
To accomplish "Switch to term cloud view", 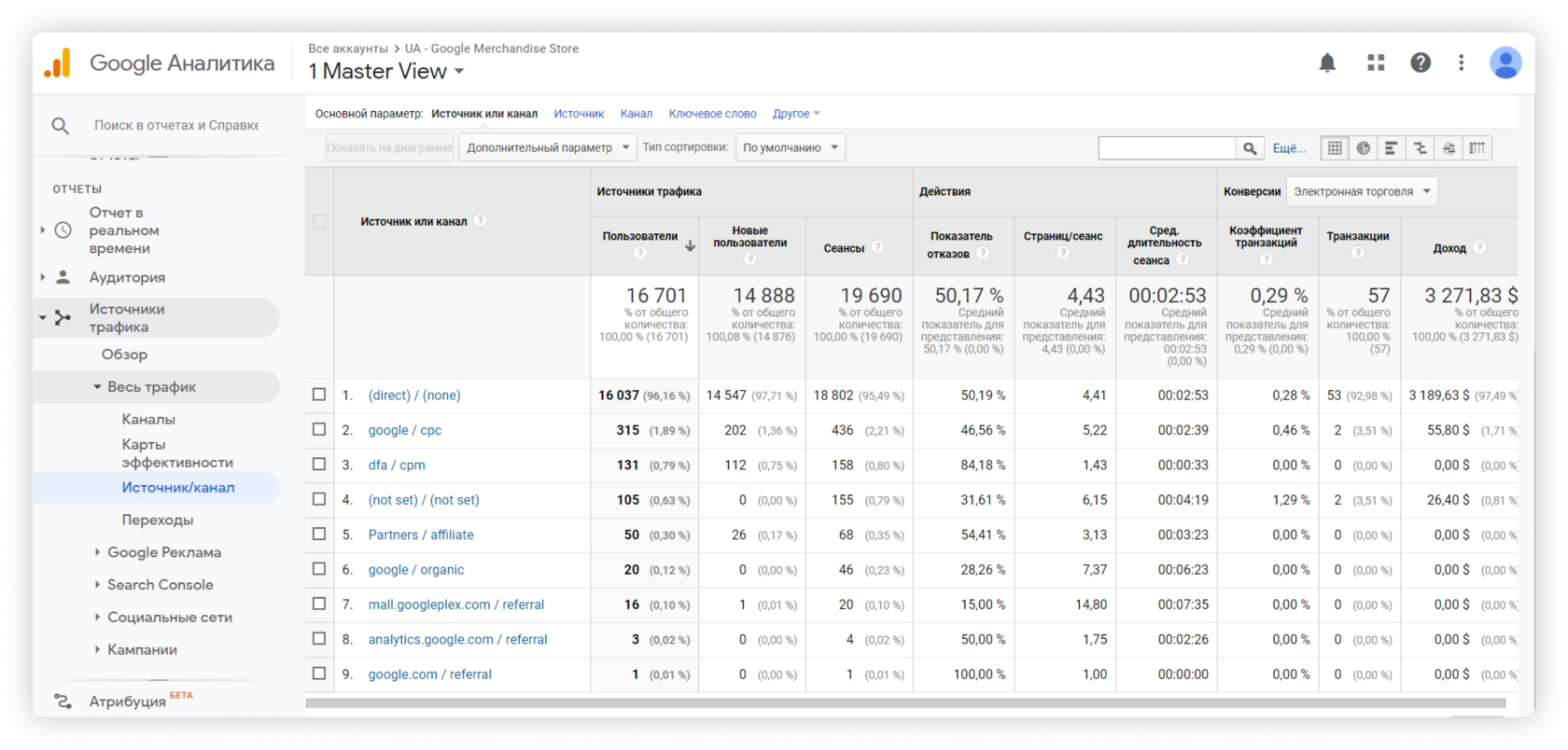I will (x=1449, y=148).
